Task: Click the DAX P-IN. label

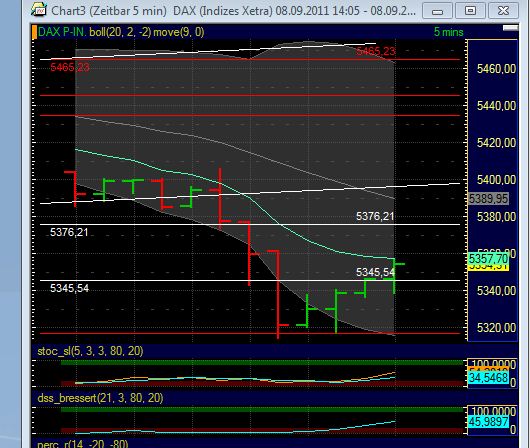Action: coord(62,32)
